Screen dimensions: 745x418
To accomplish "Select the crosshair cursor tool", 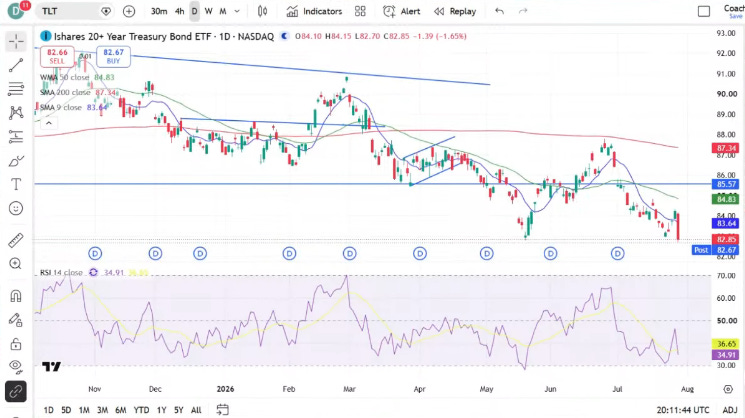I will [x=16, y=42].
